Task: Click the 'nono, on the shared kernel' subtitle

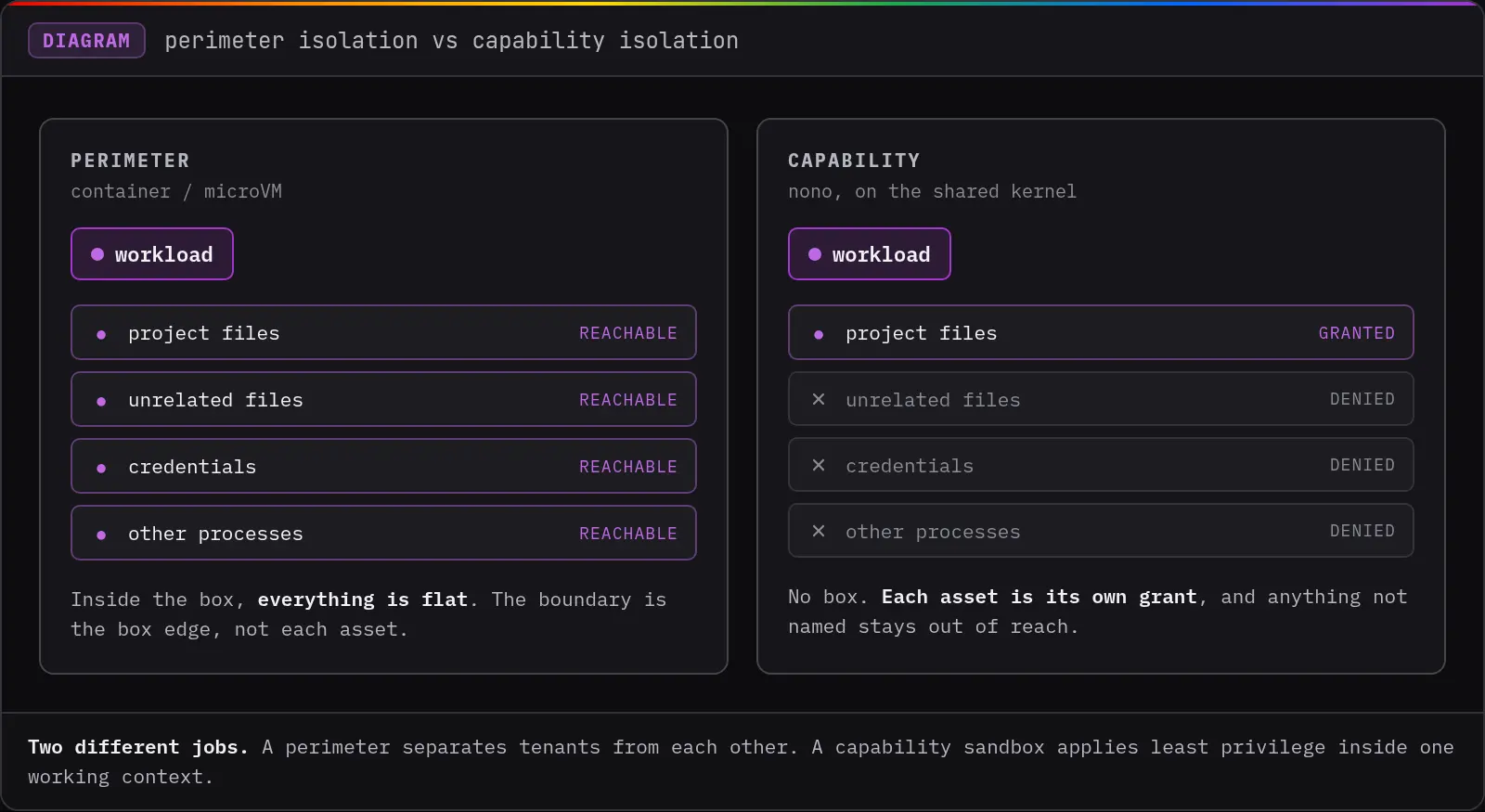Action: tap(932, 191)
